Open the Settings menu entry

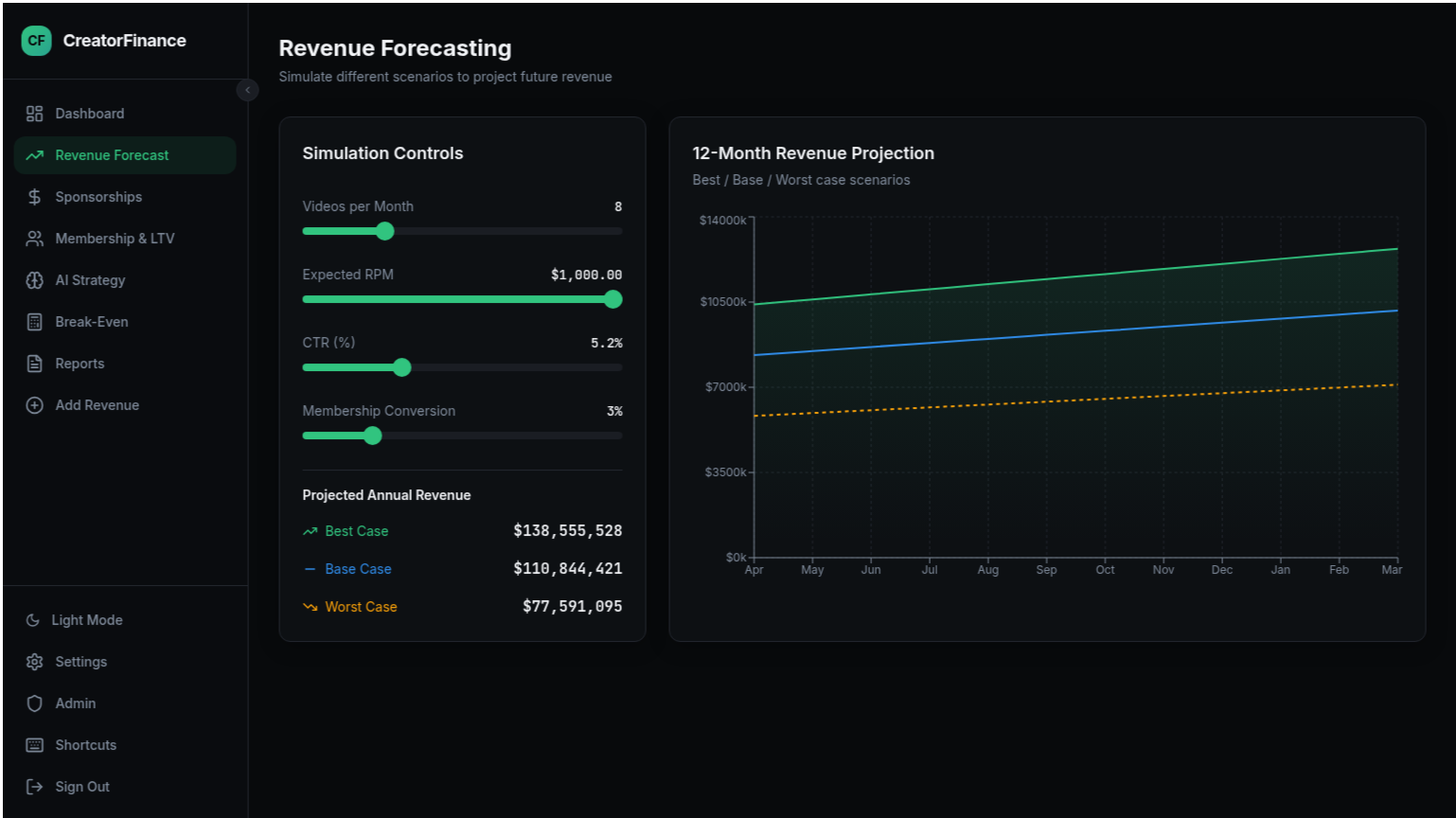click(x=80, y=661)
